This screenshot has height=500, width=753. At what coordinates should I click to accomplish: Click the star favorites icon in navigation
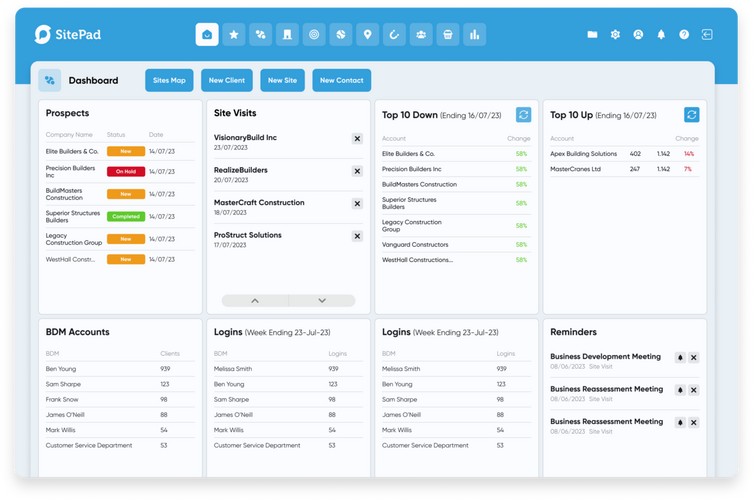(234, 35)
